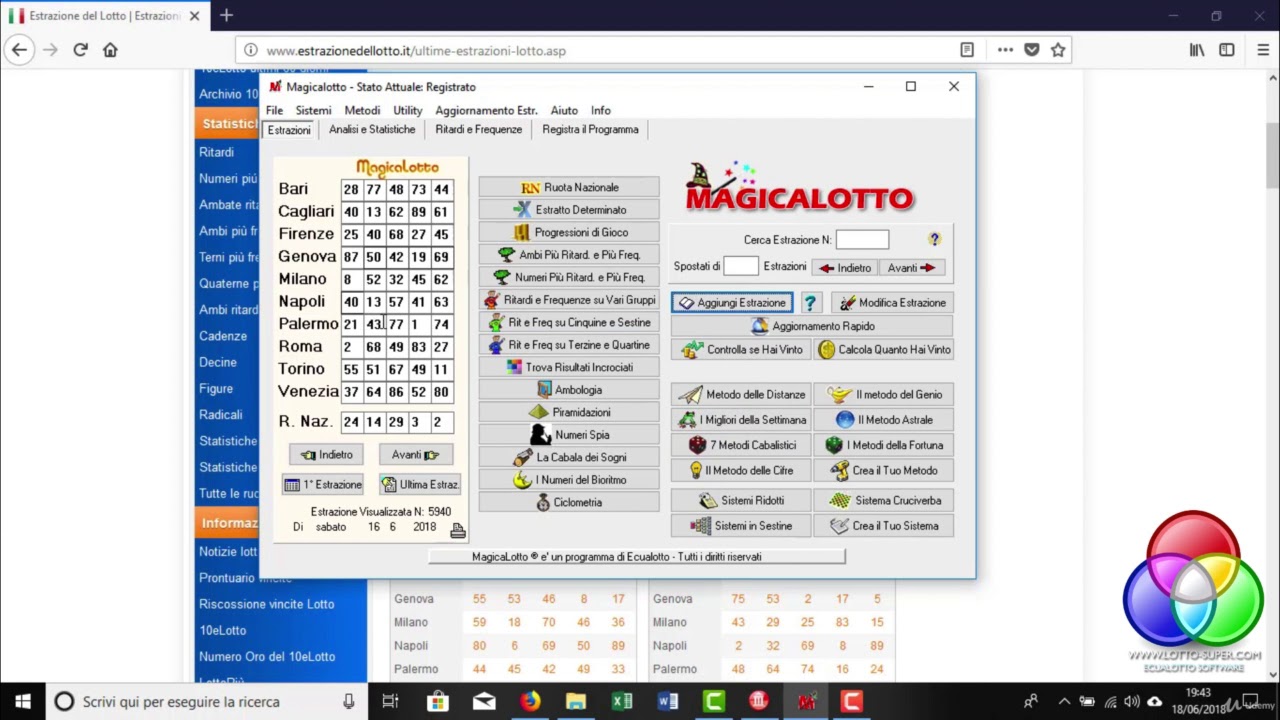Open Sistemi in Sestine
This screenshot has width=1280, height=720.
coord(741,525)
